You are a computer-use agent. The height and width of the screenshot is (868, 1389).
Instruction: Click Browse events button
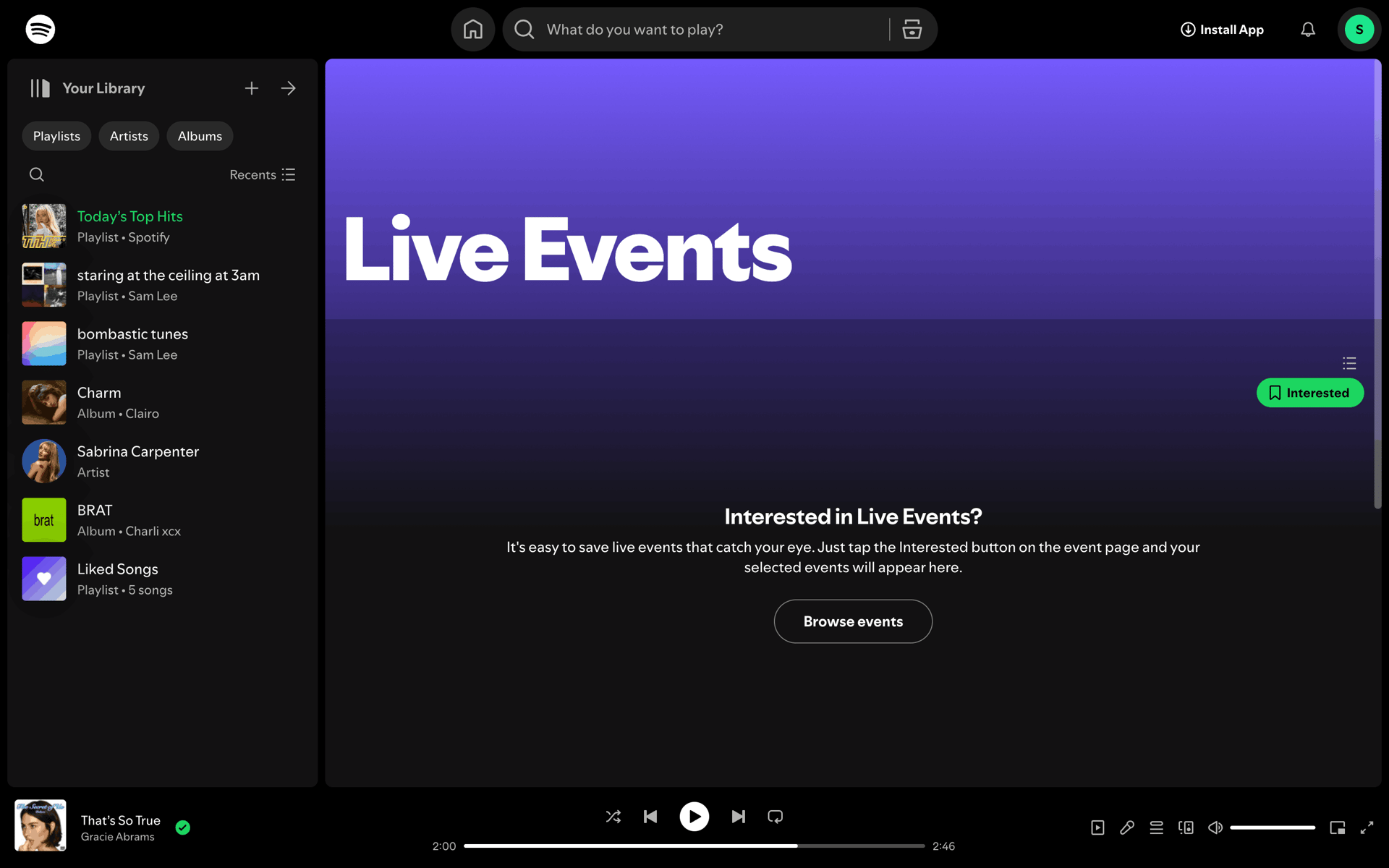[853, 621]
